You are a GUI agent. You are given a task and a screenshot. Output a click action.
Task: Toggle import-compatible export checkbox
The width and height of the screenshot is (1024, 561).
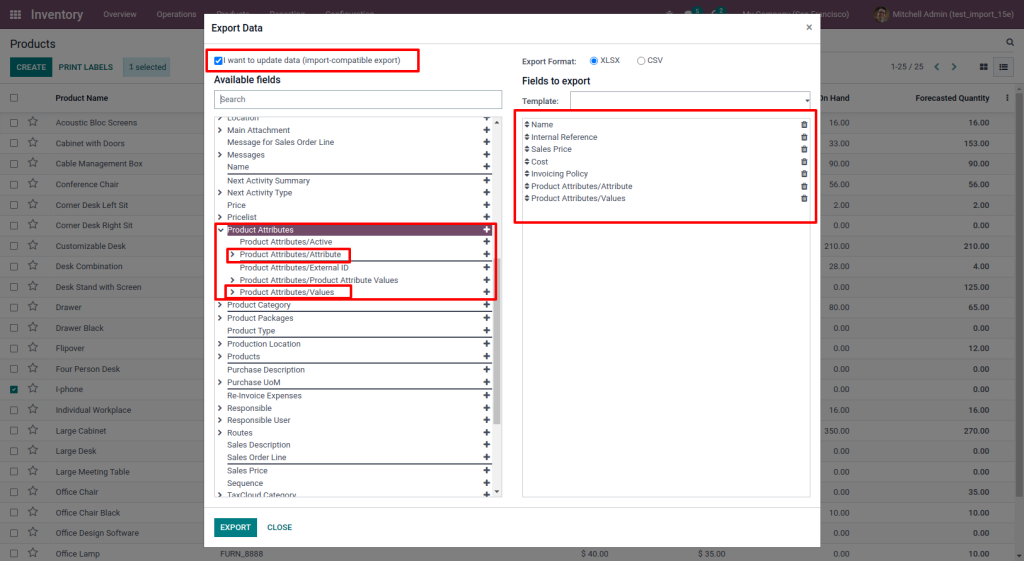click(x=218, y=61)
